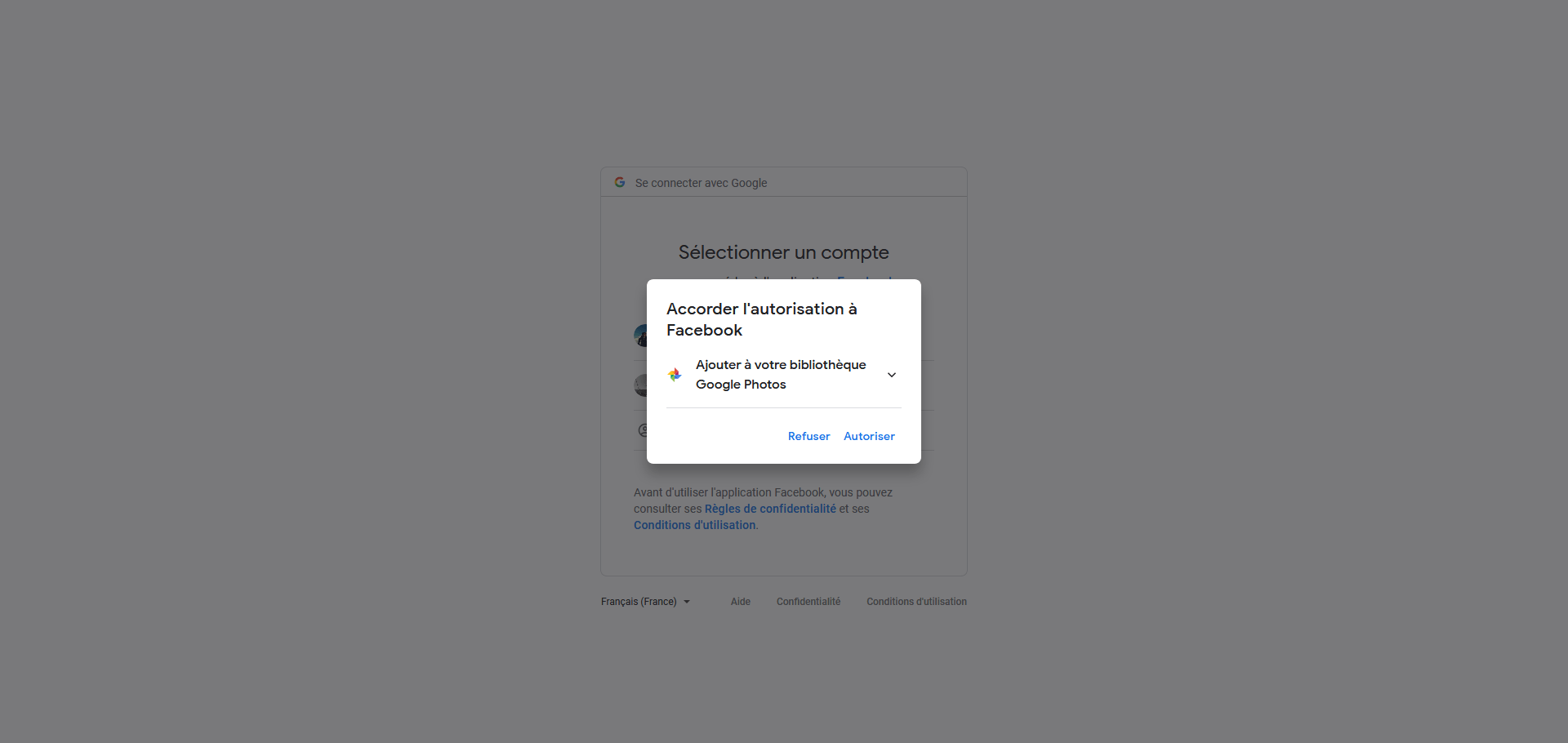Image resolution: width=1568 pixels, height=743 pixels.
Task: Open the Aide footer link
Action: 741,602
